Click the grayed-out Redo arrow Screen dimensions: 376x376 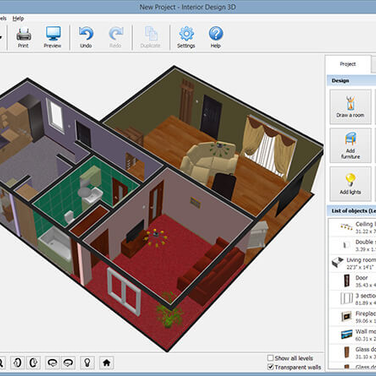(x=115, y=37)
